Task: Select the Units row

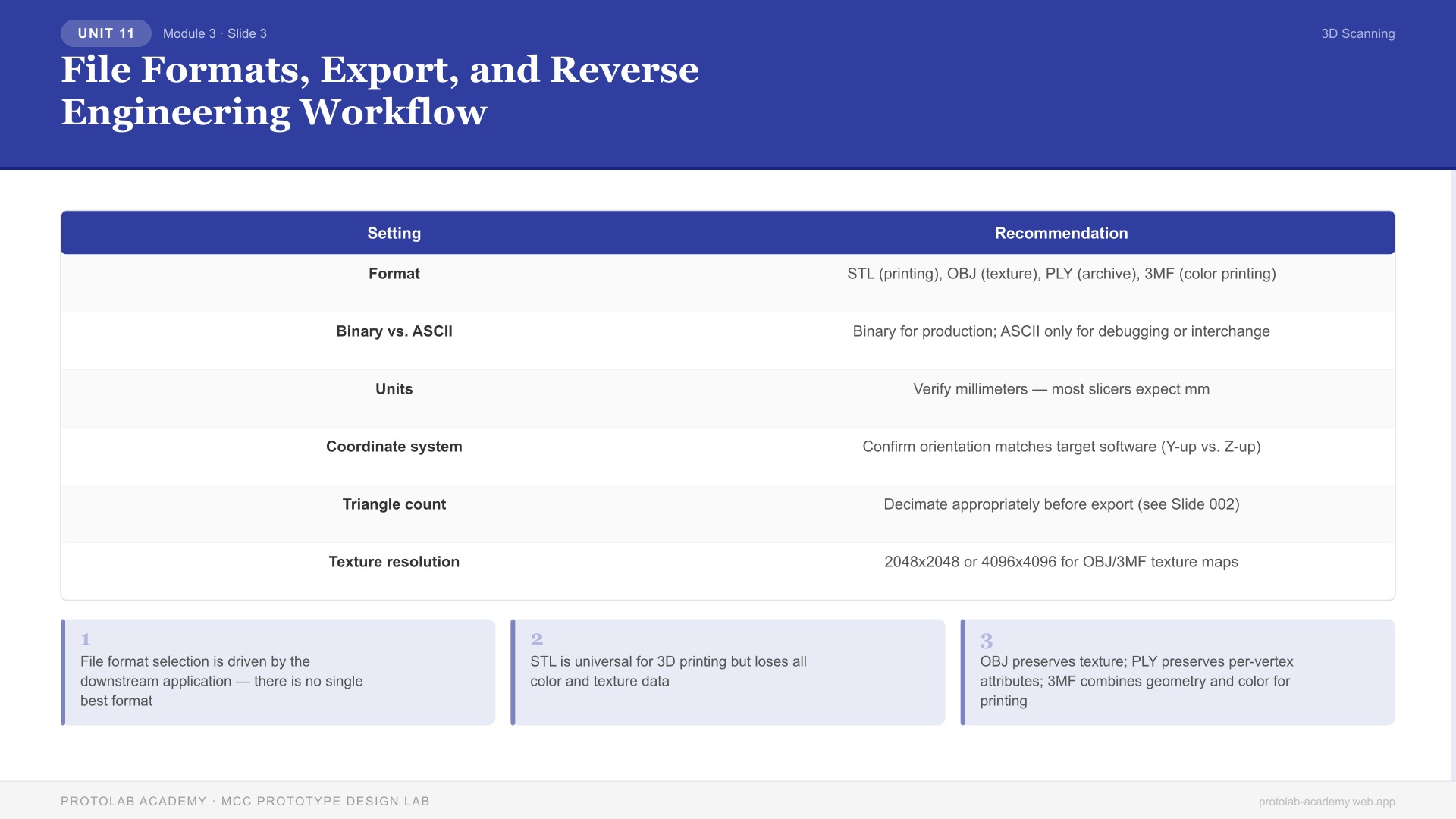Action: [x=727, y=397]
